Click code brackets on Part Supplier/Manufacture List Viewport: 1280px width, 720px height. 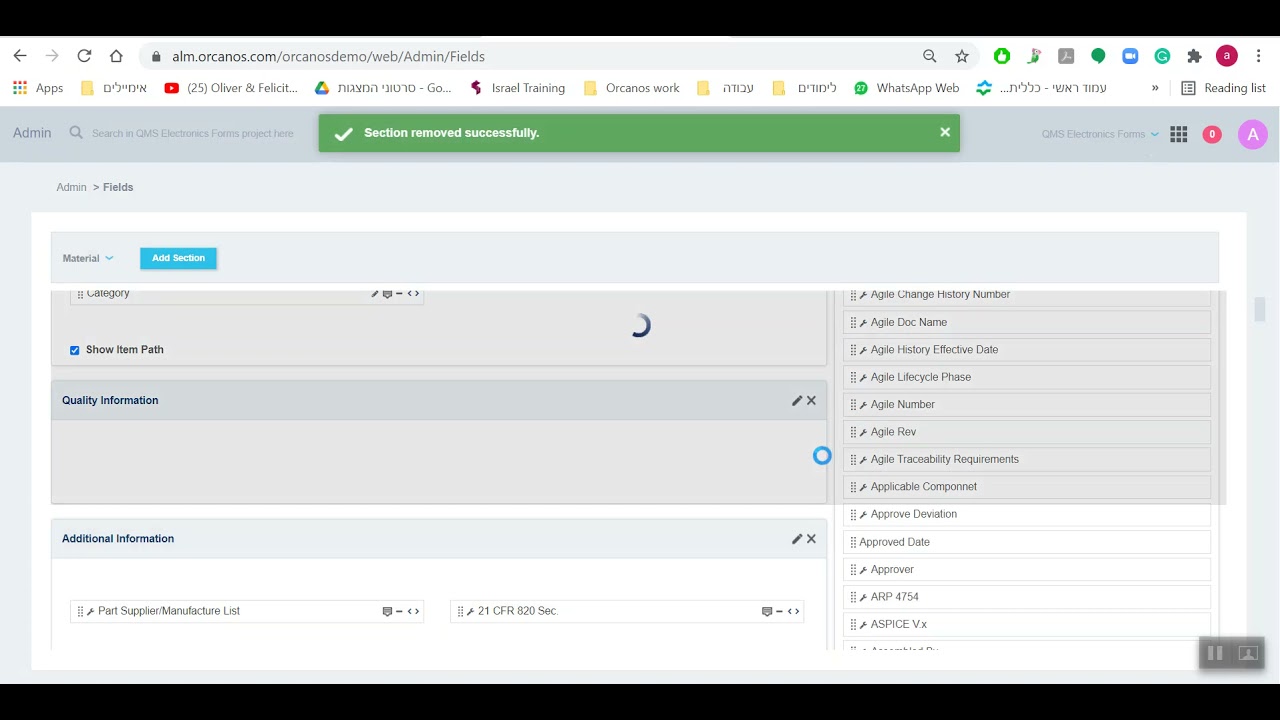point(413,611)
